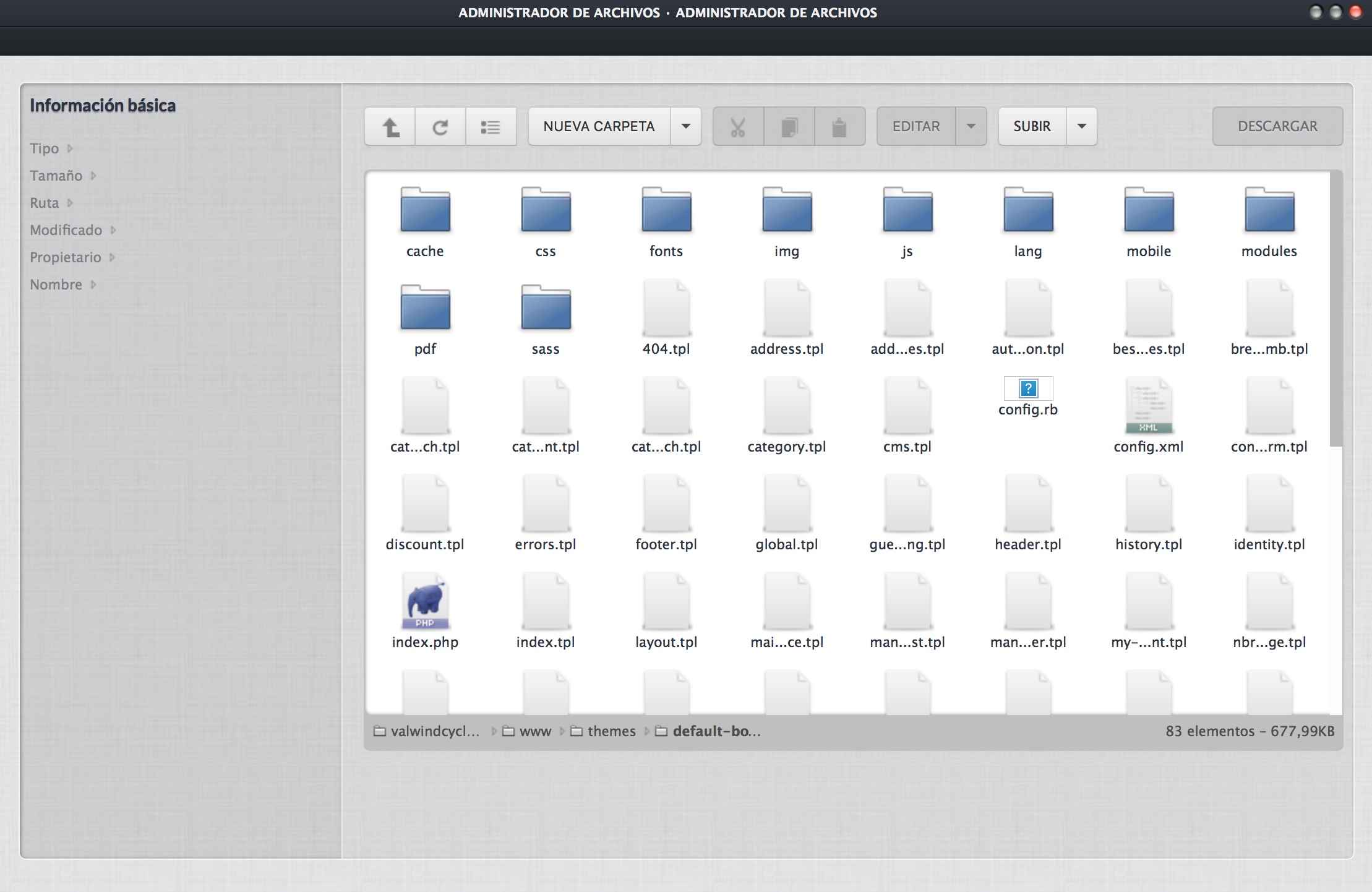Click the copy icon in toolbar

click(x=789, y=127)
